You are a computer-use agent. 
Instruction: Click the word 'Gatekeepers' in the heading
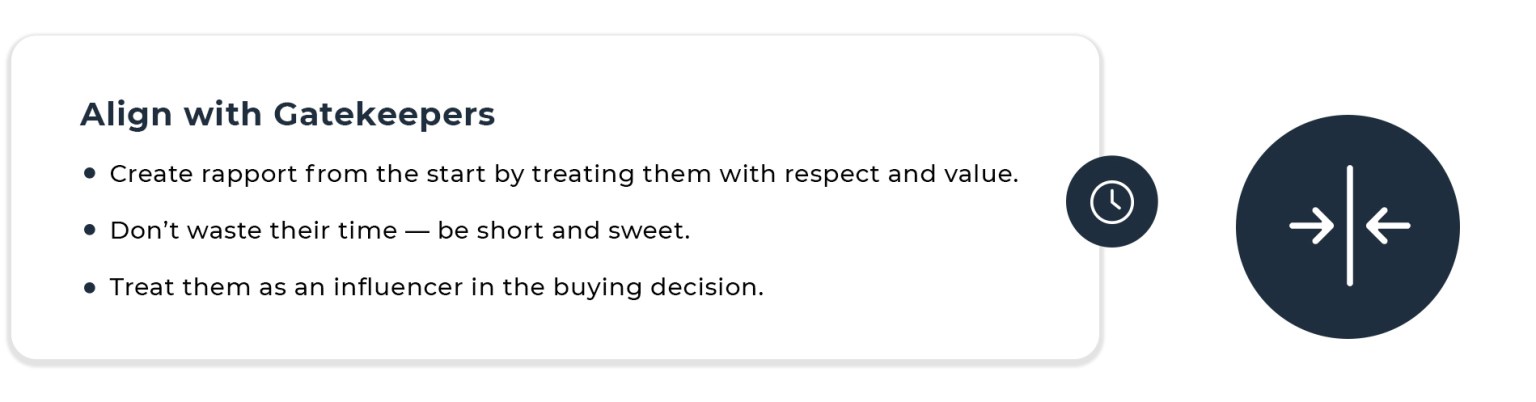click(x=384, y=114)
